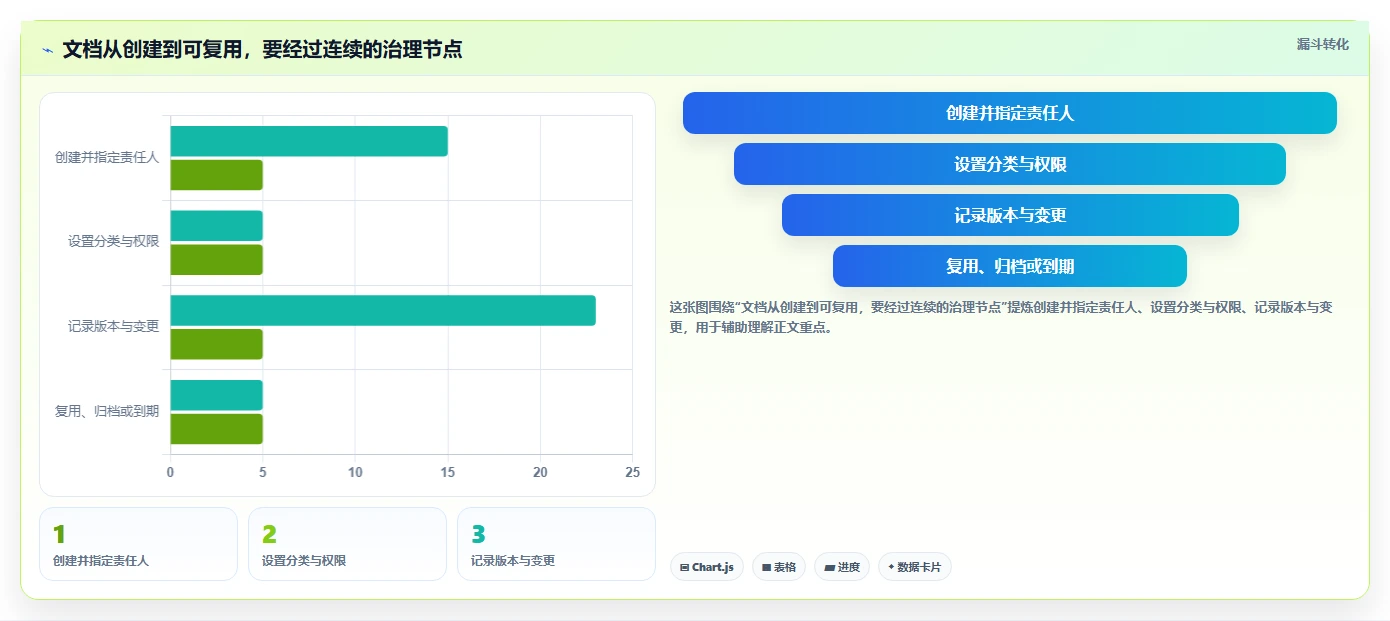This screenshot has width=1390, height=621.
Task: Click the Chart.js chip
Action: [x=707, y=567]
